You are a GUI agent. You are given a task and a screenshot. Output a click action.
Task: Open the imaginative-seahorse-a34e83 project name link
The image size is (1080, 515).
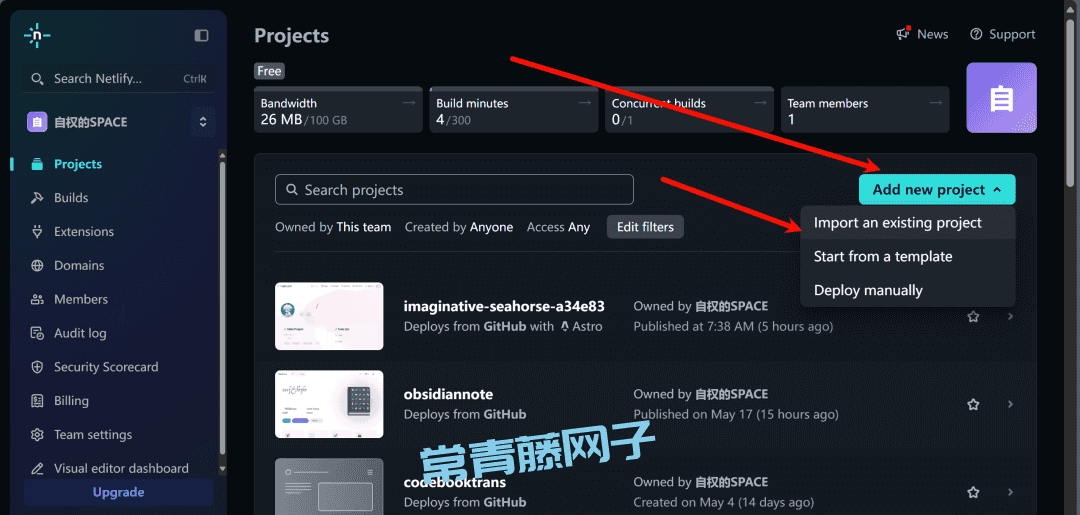coord(504,306)
